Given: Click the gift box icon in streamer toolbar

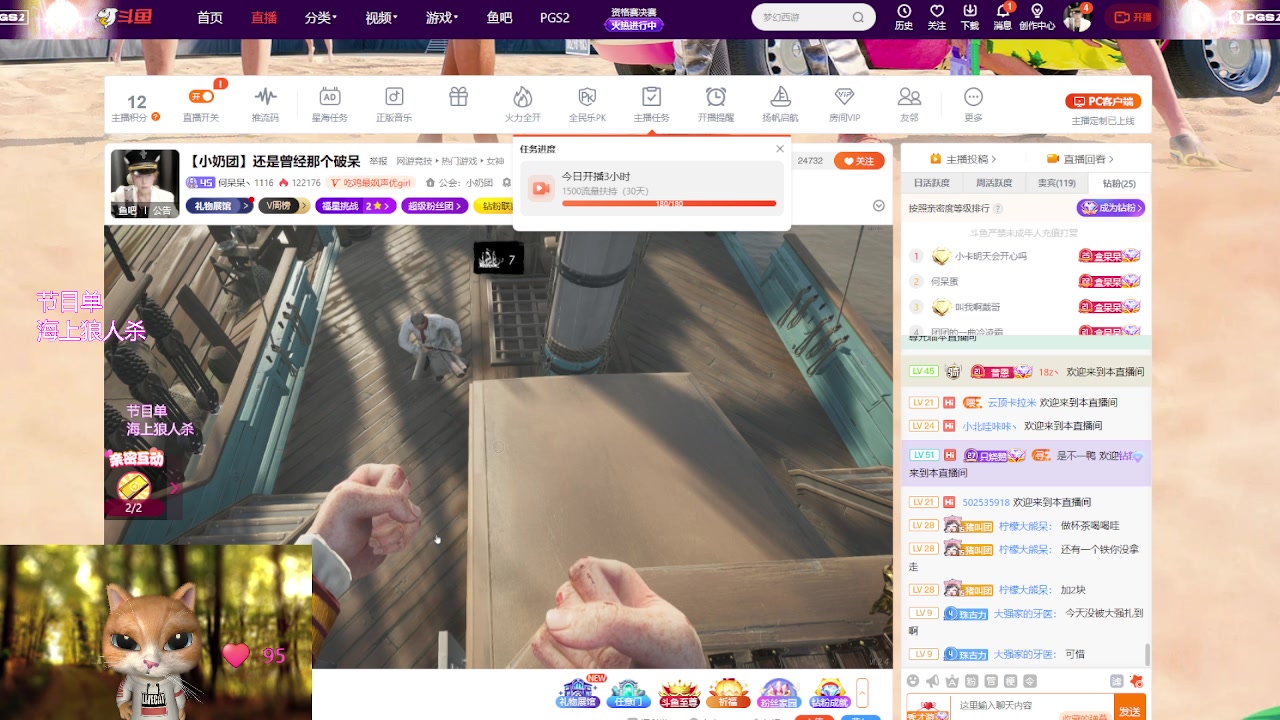Looking at the screenshot, I should (x=458, y=97).
